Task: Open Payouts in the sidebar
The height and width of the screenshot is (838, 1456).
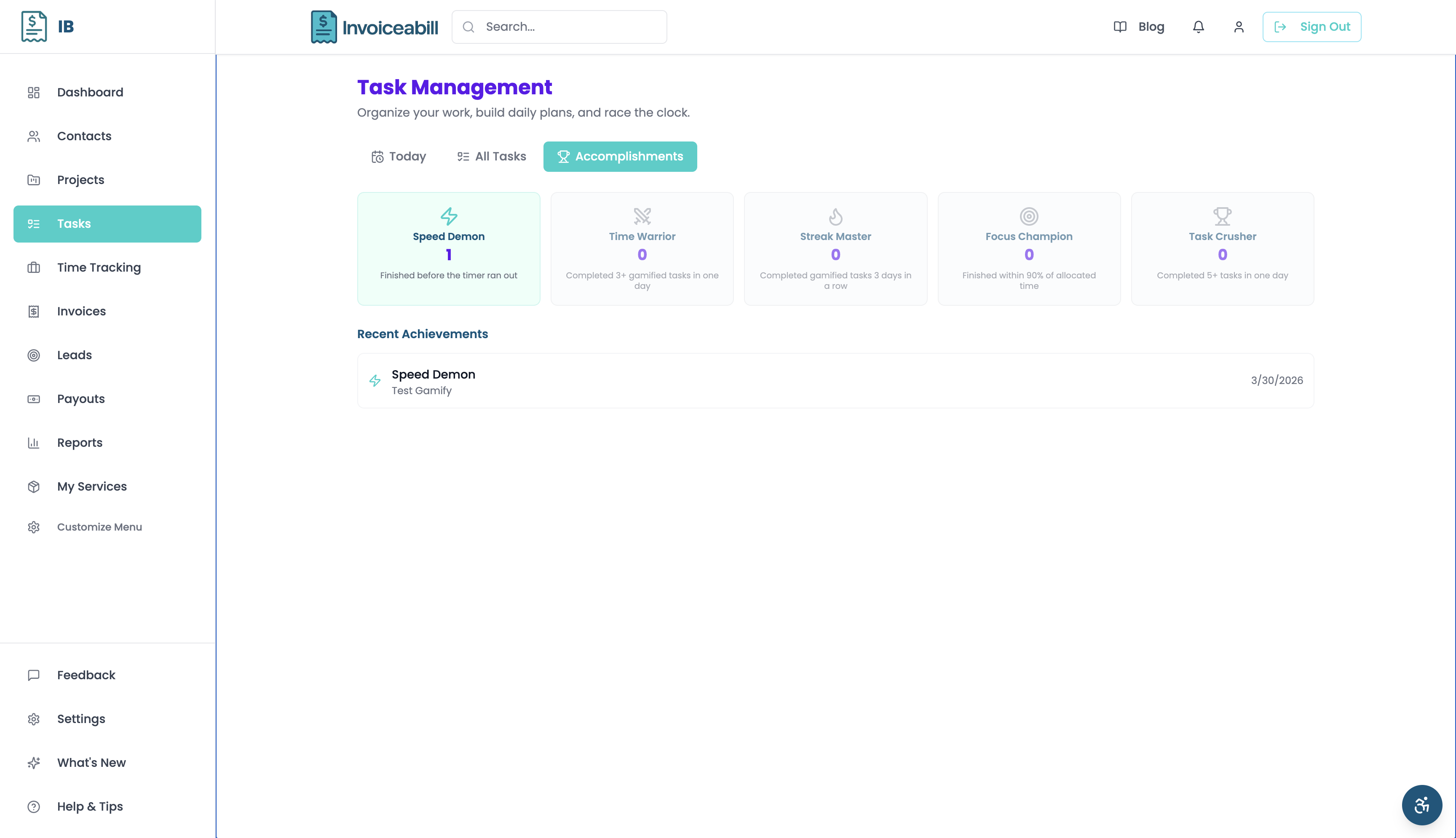Action: click(80, 399)
